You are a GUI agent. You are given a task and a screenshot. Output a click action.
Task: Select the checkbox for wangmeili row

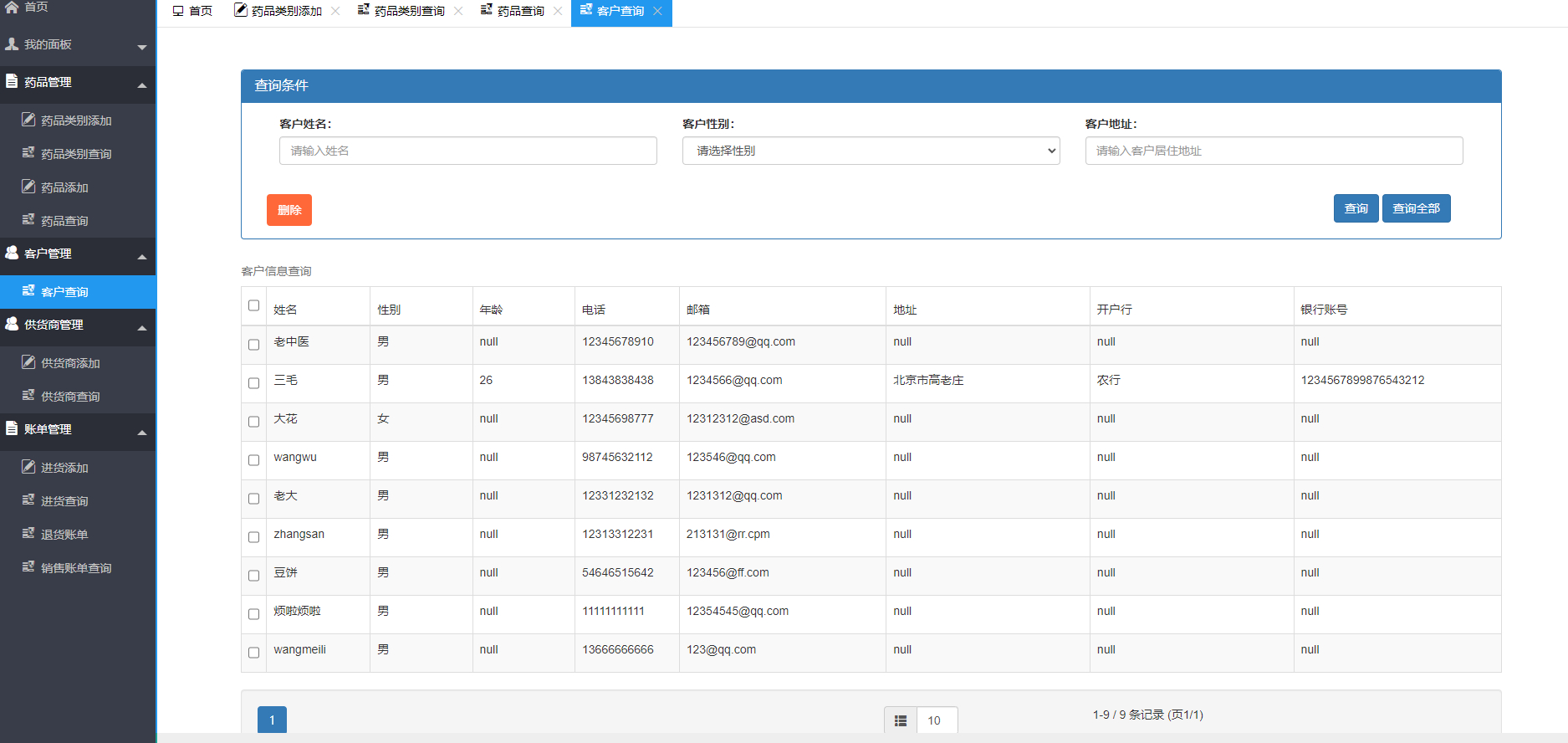coord(254,653)
